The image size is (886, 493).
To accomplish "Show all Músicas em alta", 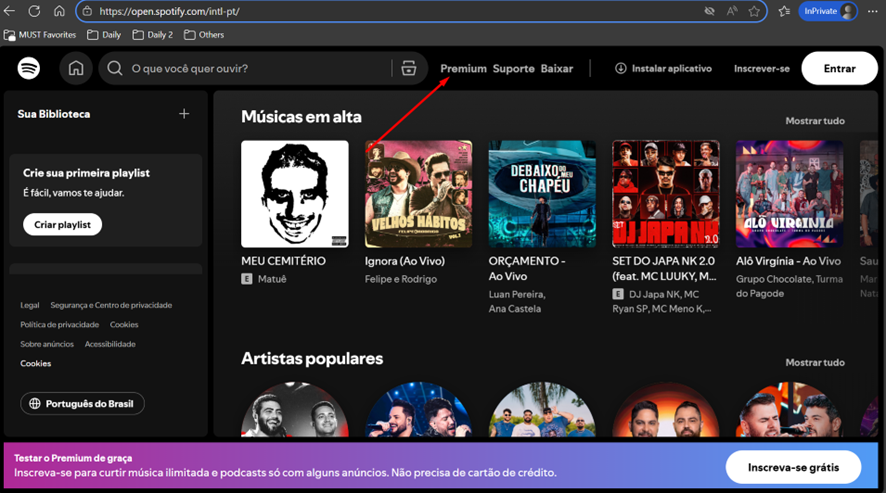I will [815, 120].
